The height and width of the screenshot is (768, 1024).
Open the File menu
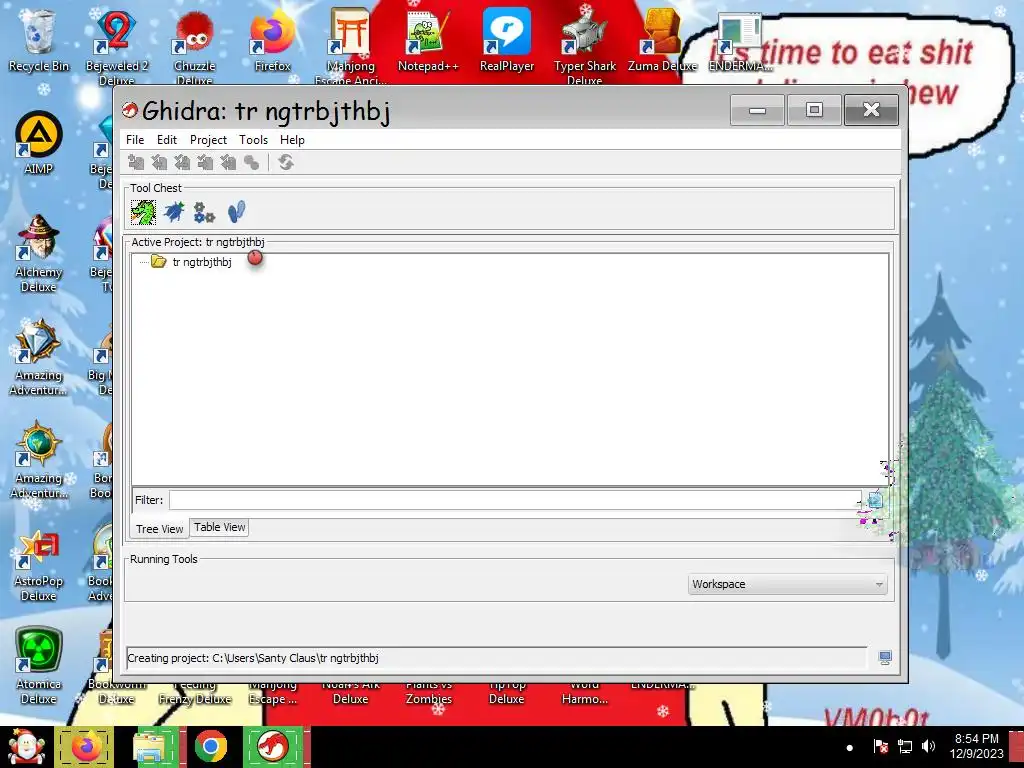coord(135,140)
